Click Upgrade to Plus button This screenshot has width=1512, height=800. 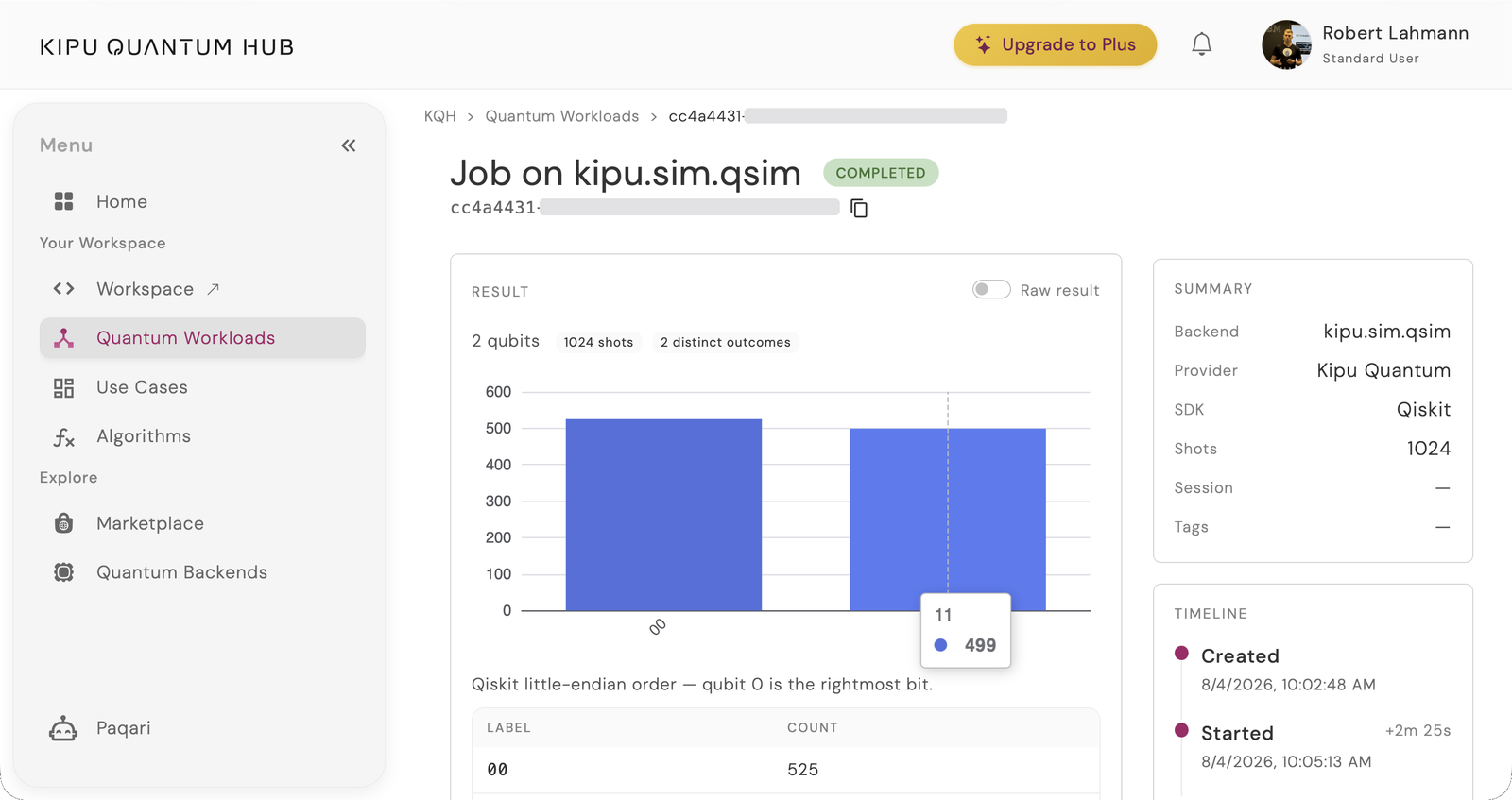coord(1055,44)
